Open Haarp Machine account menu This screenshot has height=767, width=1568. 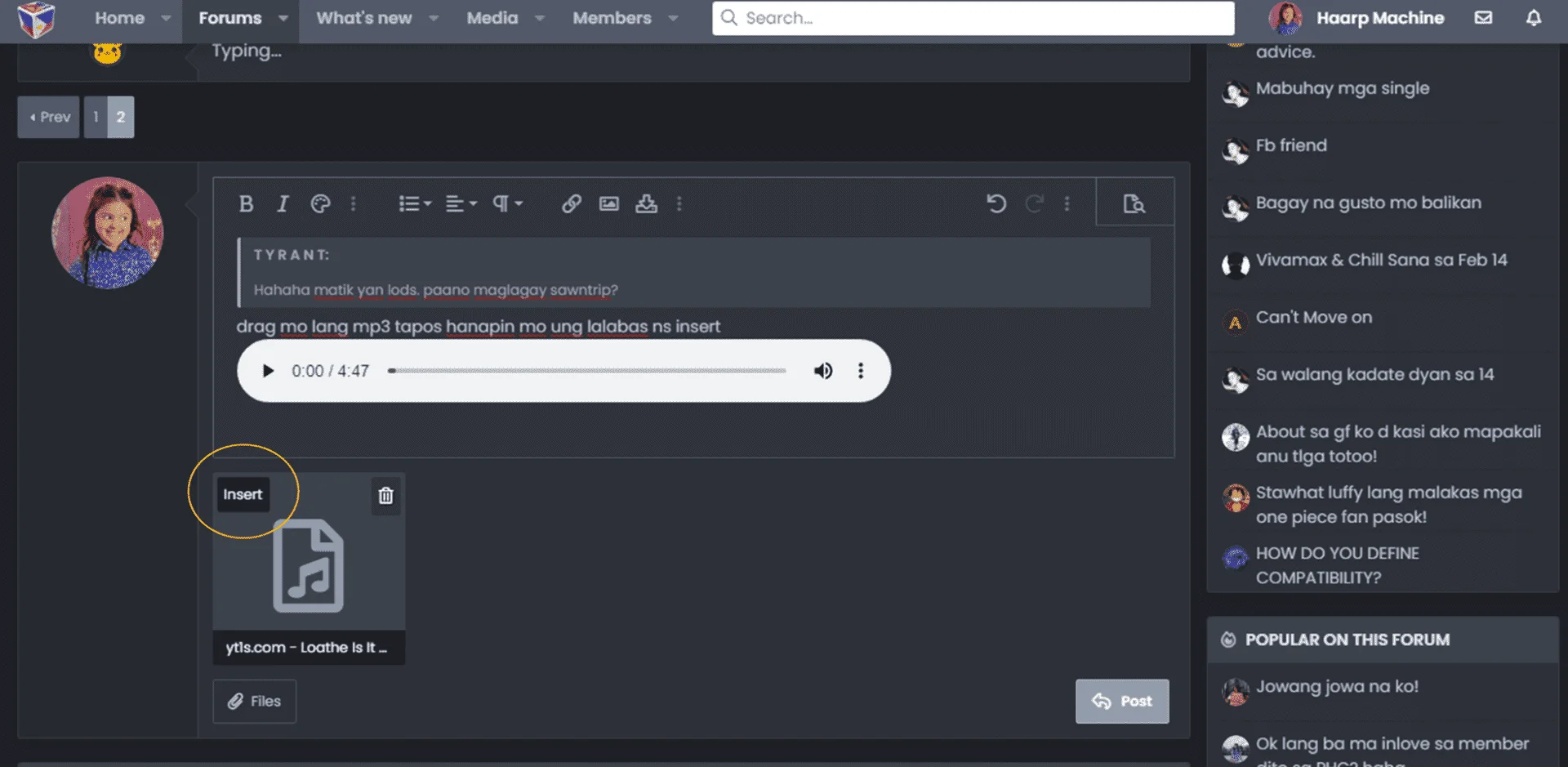(1356, 18)
